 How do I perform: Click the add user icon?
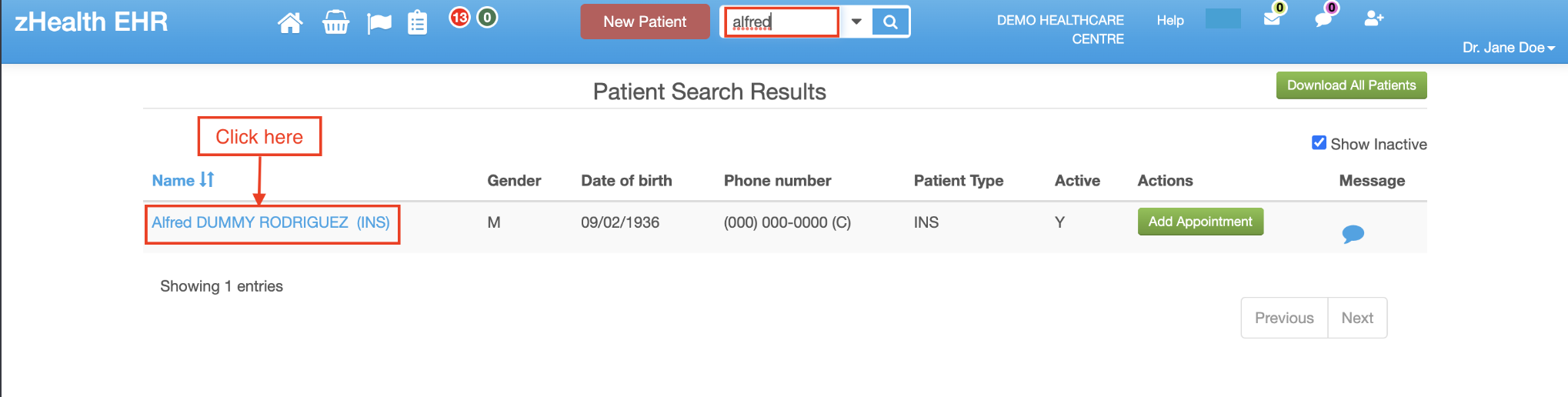tap(1373, 18)
